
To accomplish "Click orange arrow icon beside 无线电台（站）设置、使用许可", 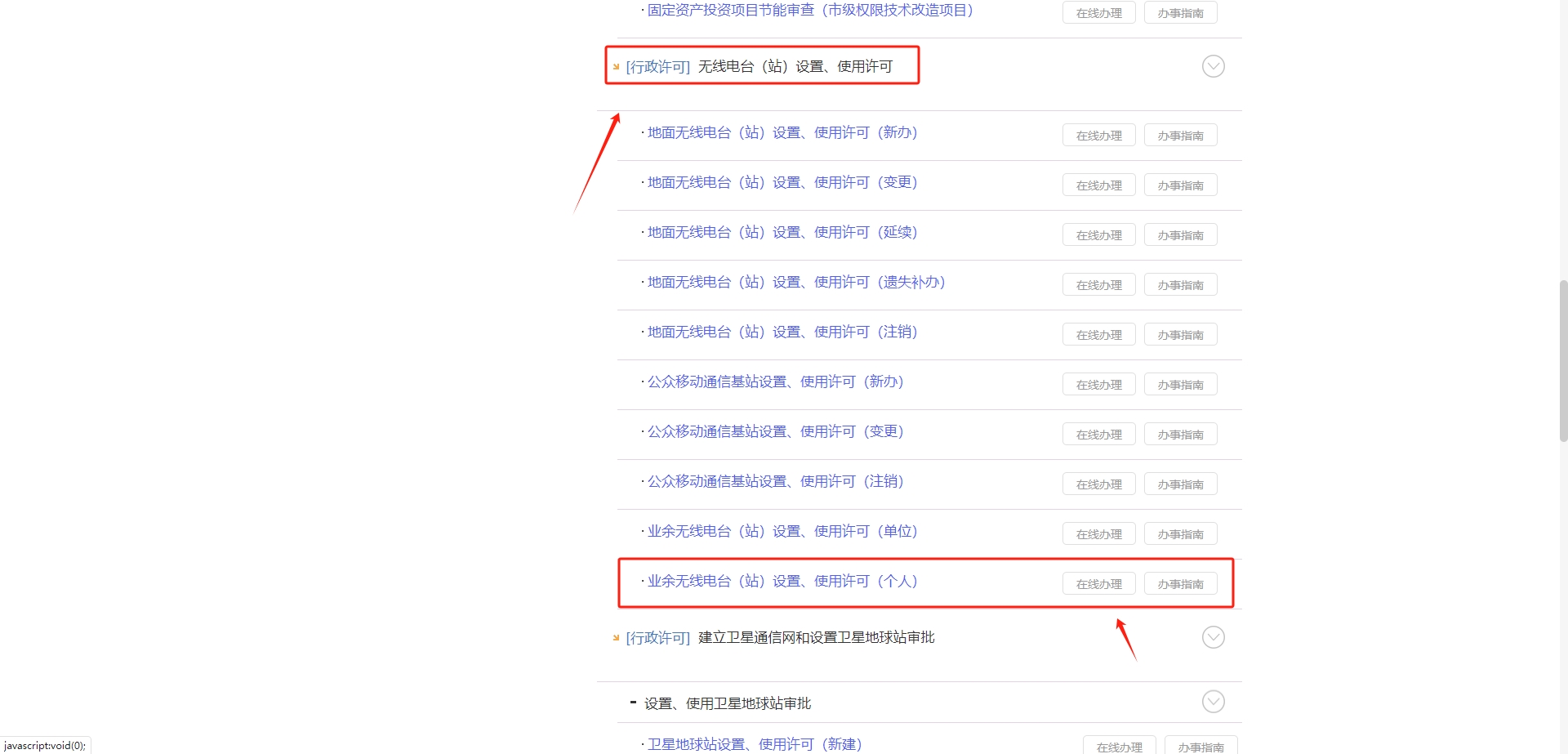I will [x=616, y=67].
